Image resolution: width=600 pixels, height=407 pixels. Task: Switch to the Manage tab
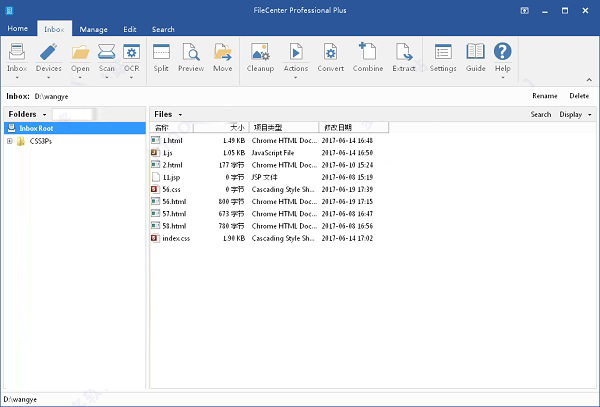click(x=93, y=29)
